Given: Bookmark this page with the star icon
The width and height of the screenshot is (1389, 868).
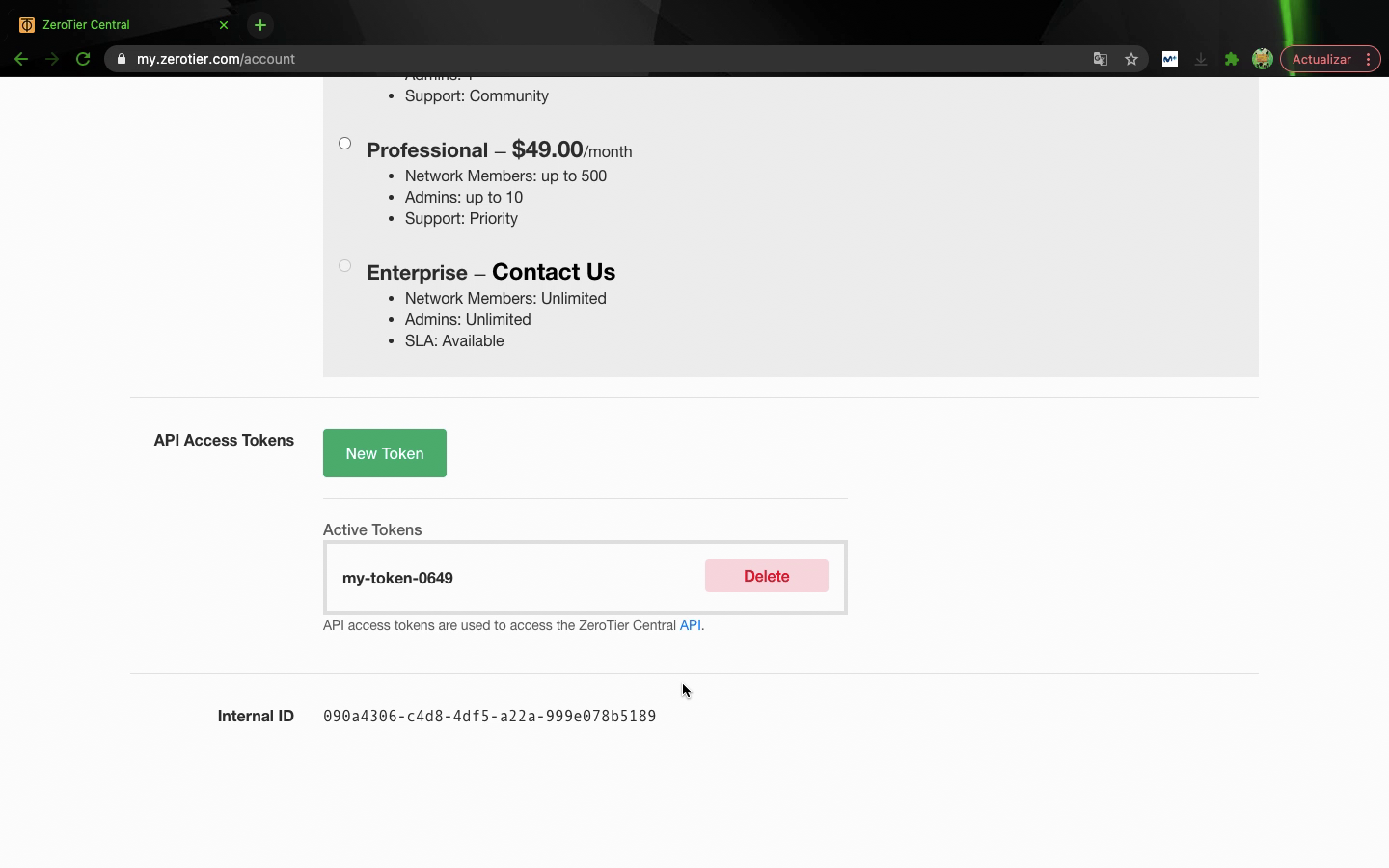Looking at the screenshot, I should [x=1131, y=59].
